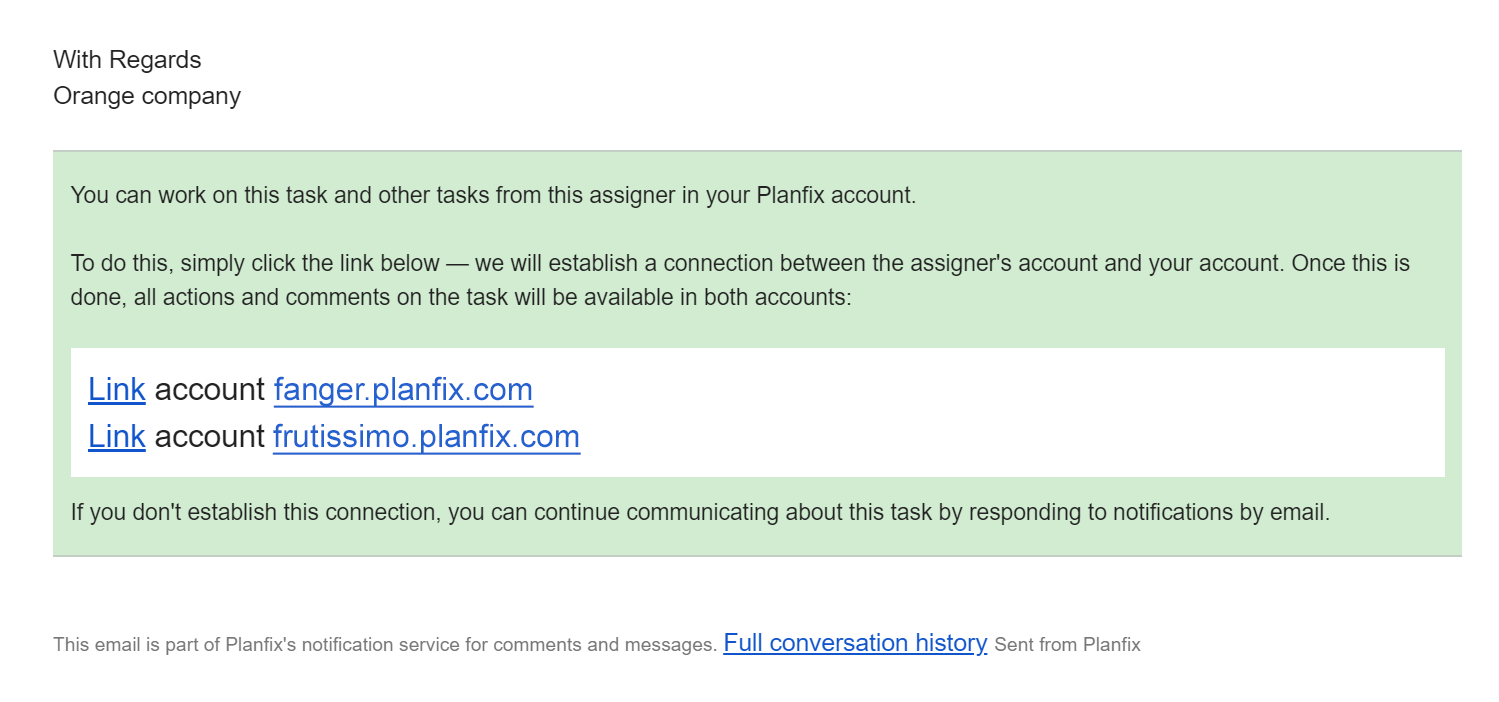Viewport: 1499px width, 702px height.
Task: Open the Link for frutissimo.planfix.com account
Action: (x=117, y=436)
